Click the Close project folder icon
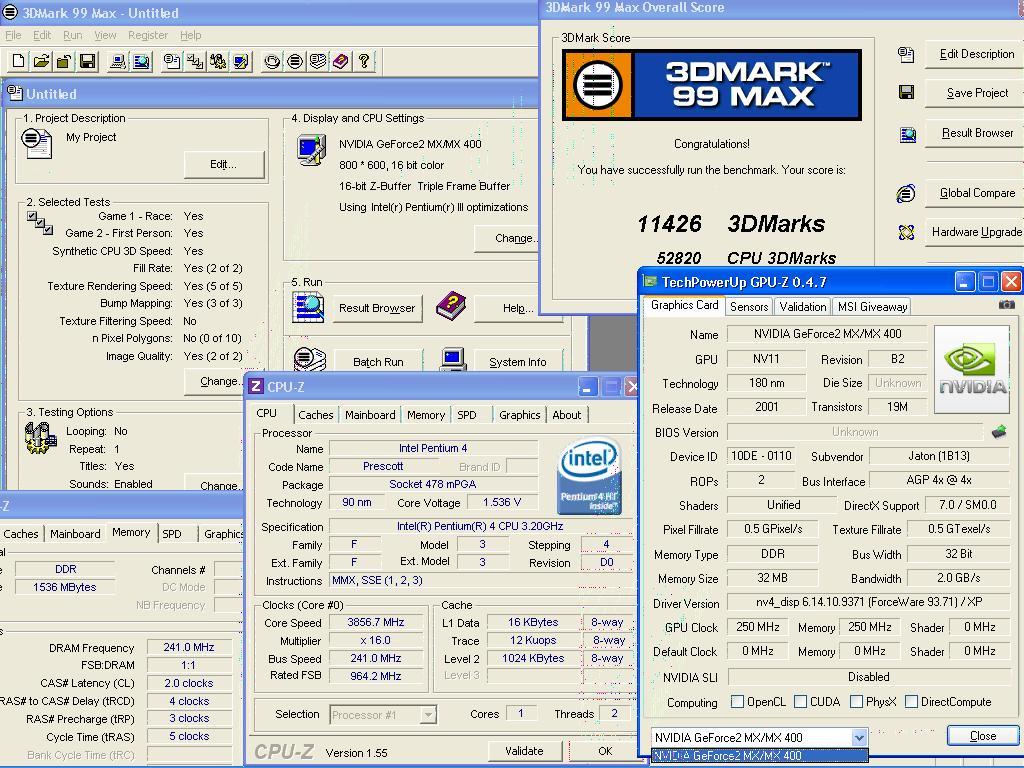 click(x=64, y=61)
